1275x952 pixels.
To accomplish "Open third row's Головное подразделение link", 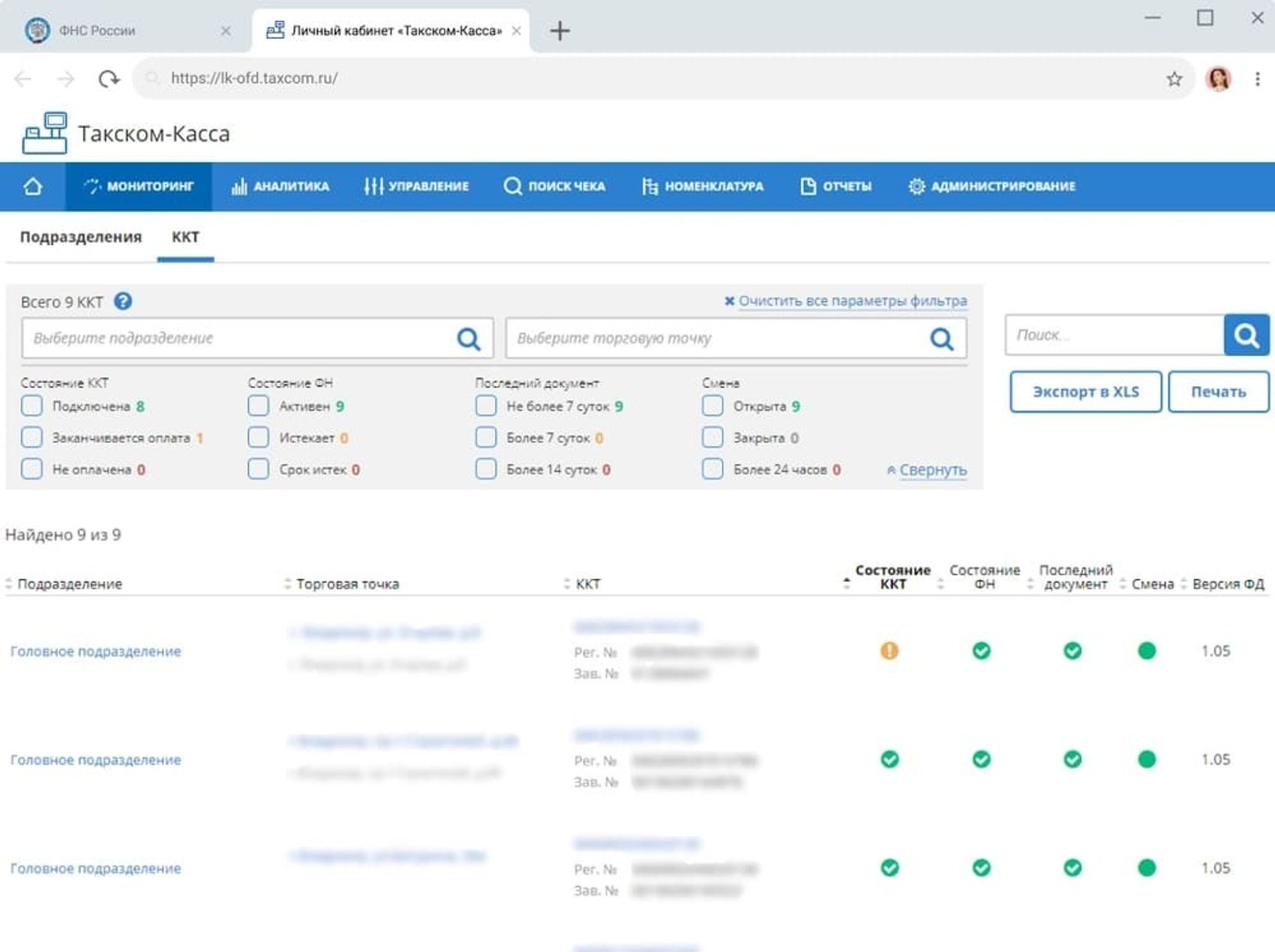I will [95, 869].
